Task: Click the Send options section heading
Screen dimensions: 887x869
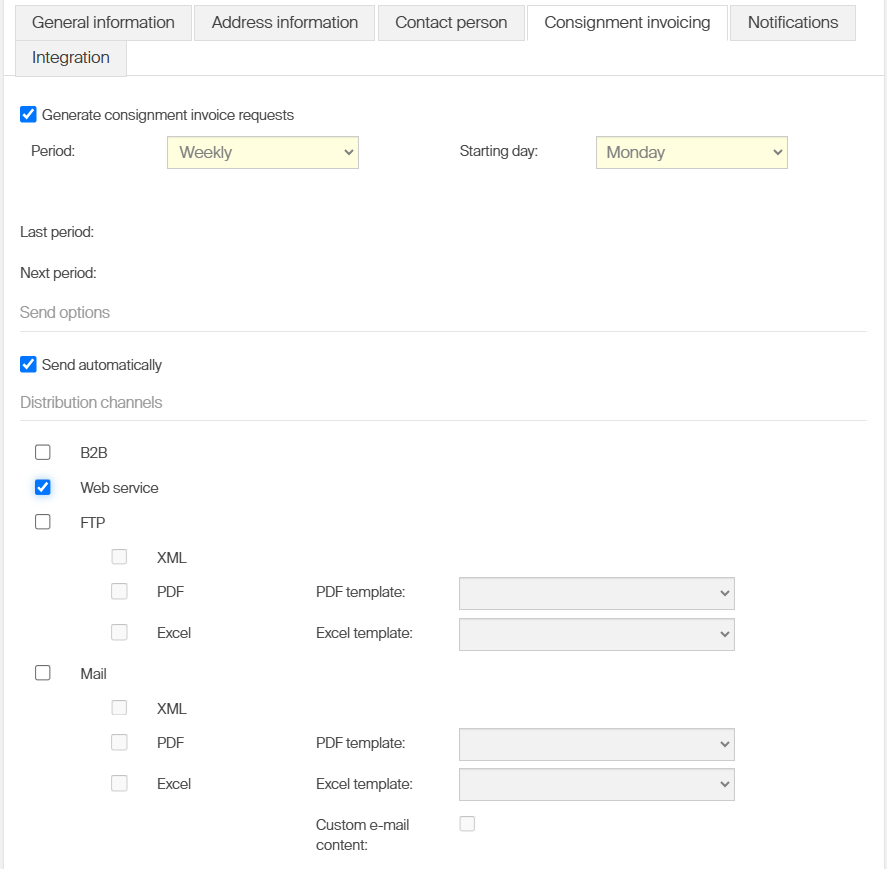Action: point(64,312)
